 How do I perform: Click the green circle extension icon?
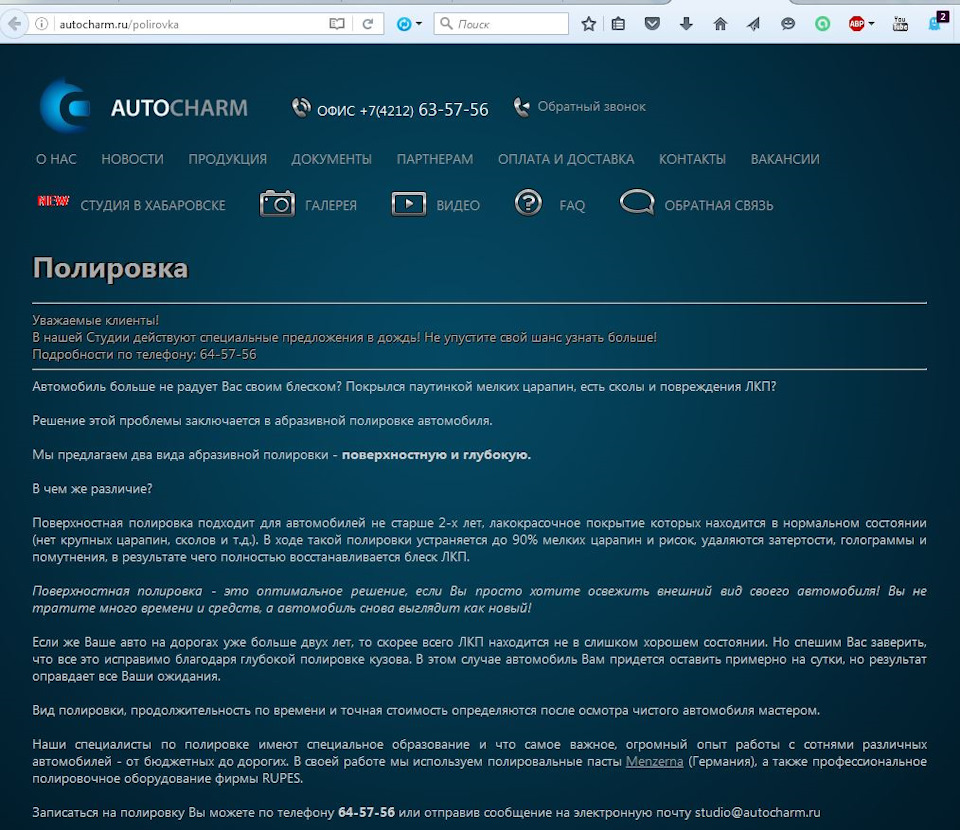822,24
